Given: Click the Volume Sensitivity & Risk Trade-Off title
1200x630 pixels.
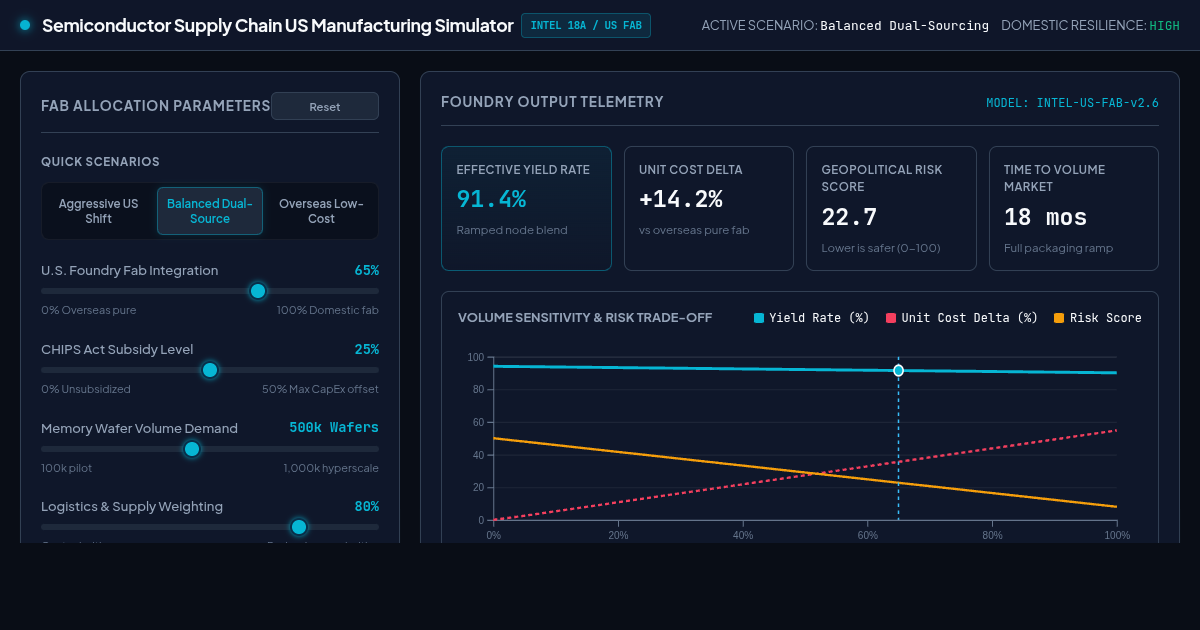Looking at the screenshot, I should pyautogui.click(x=585, y=318).
